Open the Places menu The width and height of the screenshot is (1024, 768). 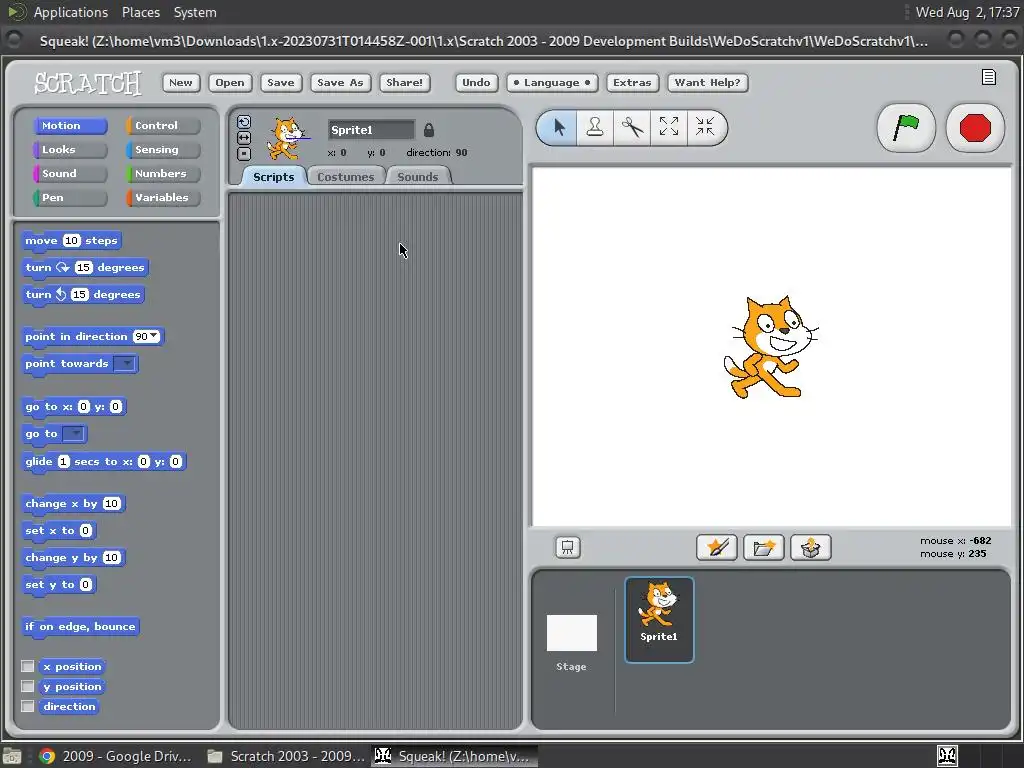click(140, 12)
